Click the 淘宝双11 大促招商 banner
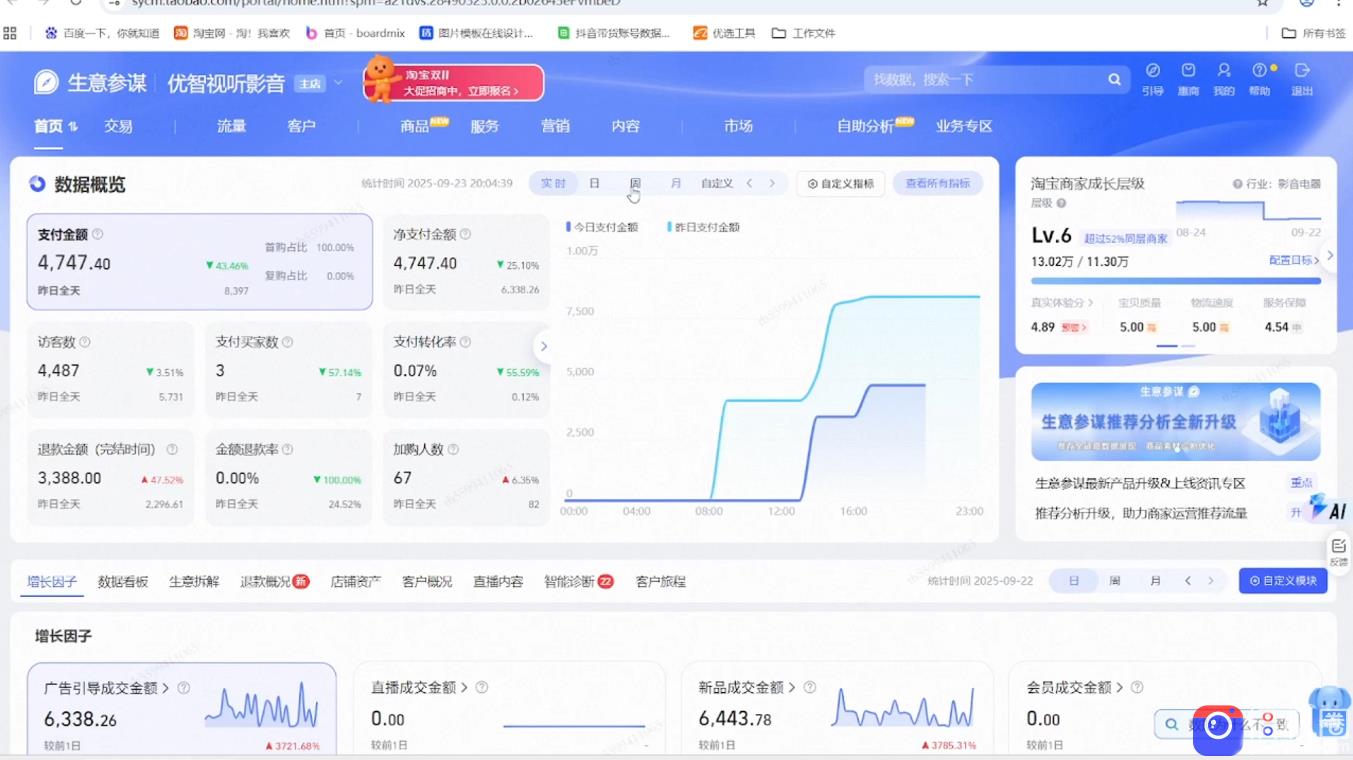 454,82
